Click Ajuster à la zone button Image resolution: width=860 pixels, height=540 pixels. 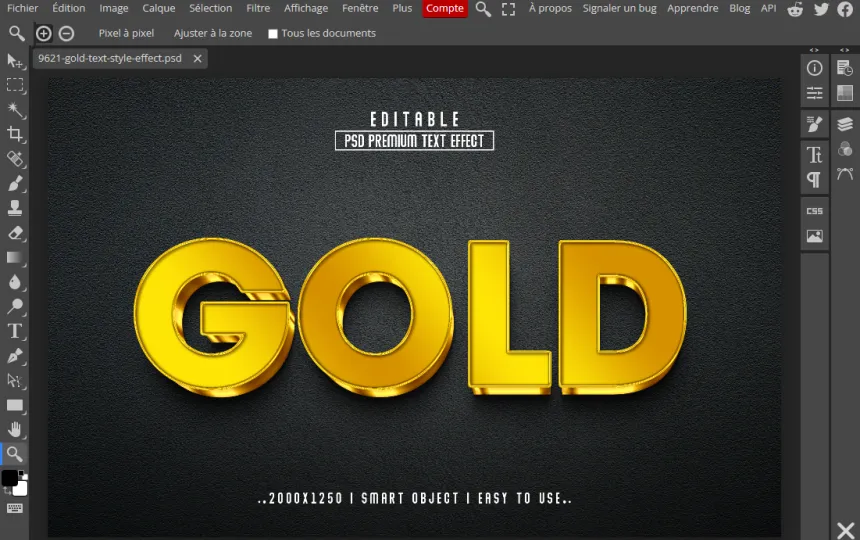pyautogui.click(x=213, y=33)
